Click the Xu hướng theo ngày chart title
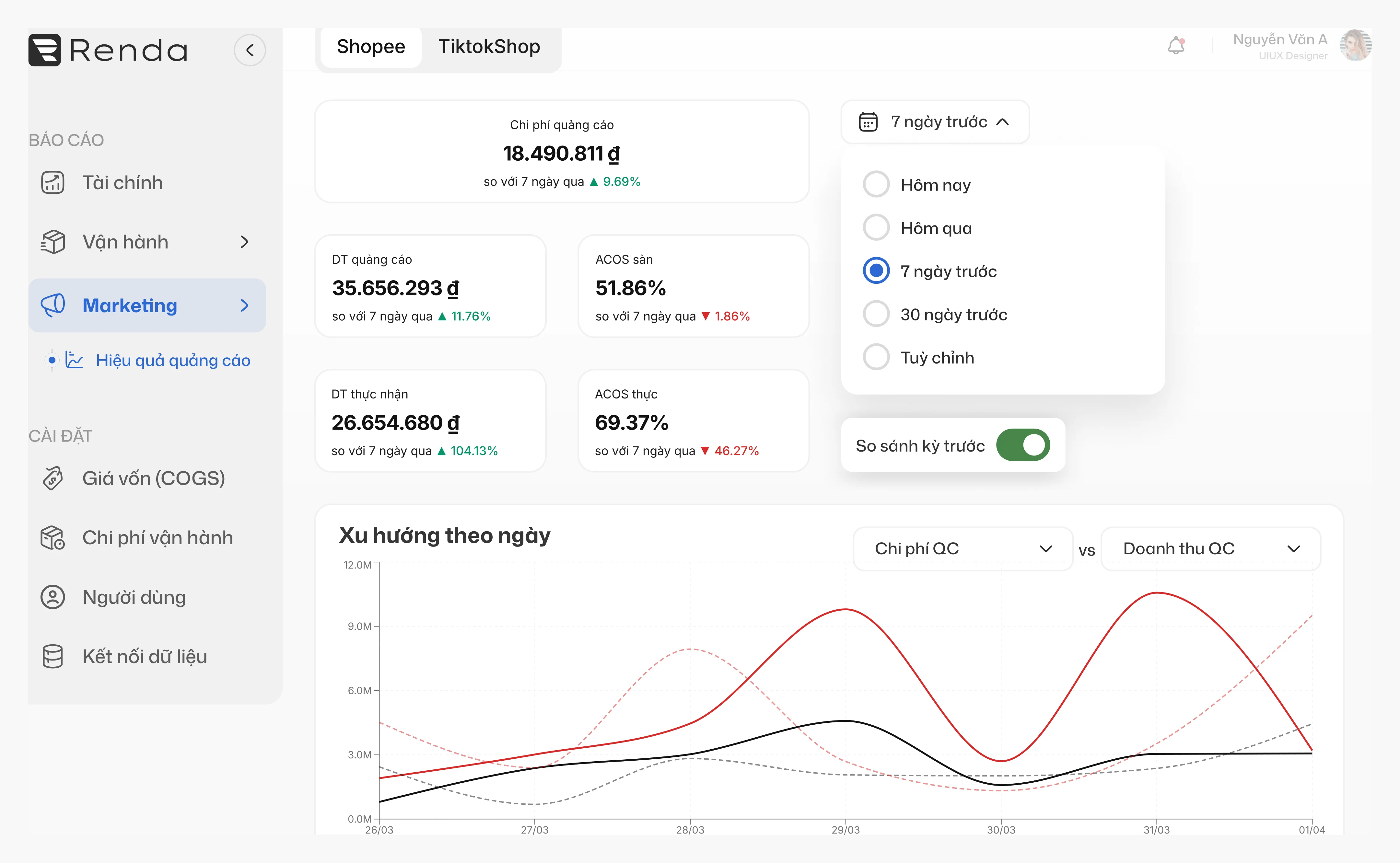The width and height of the screenshot is (1400, 863). click(445, 535)
